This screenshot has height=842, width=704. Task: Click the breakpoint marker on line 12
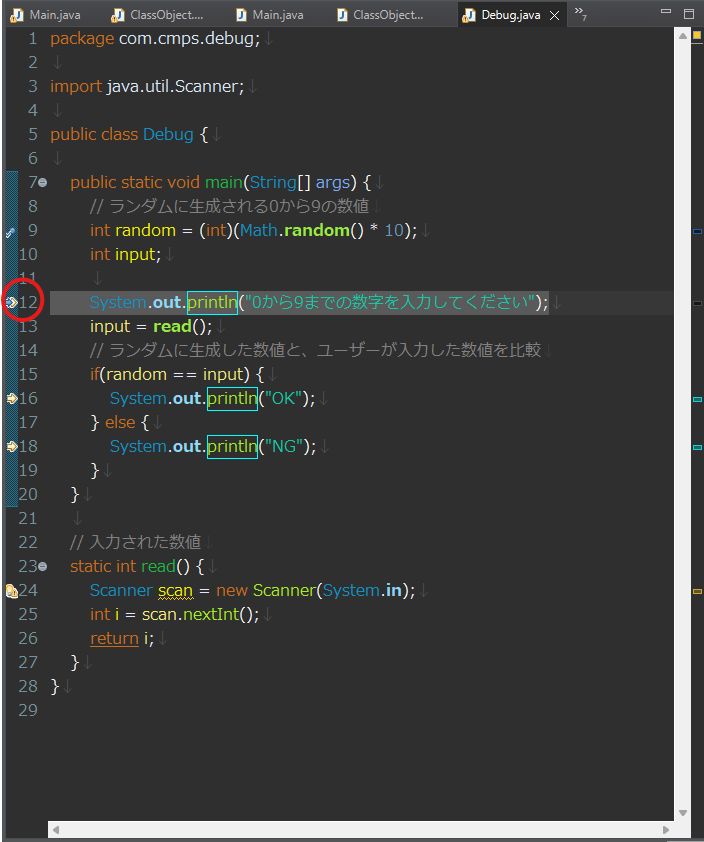click(11, 302)
